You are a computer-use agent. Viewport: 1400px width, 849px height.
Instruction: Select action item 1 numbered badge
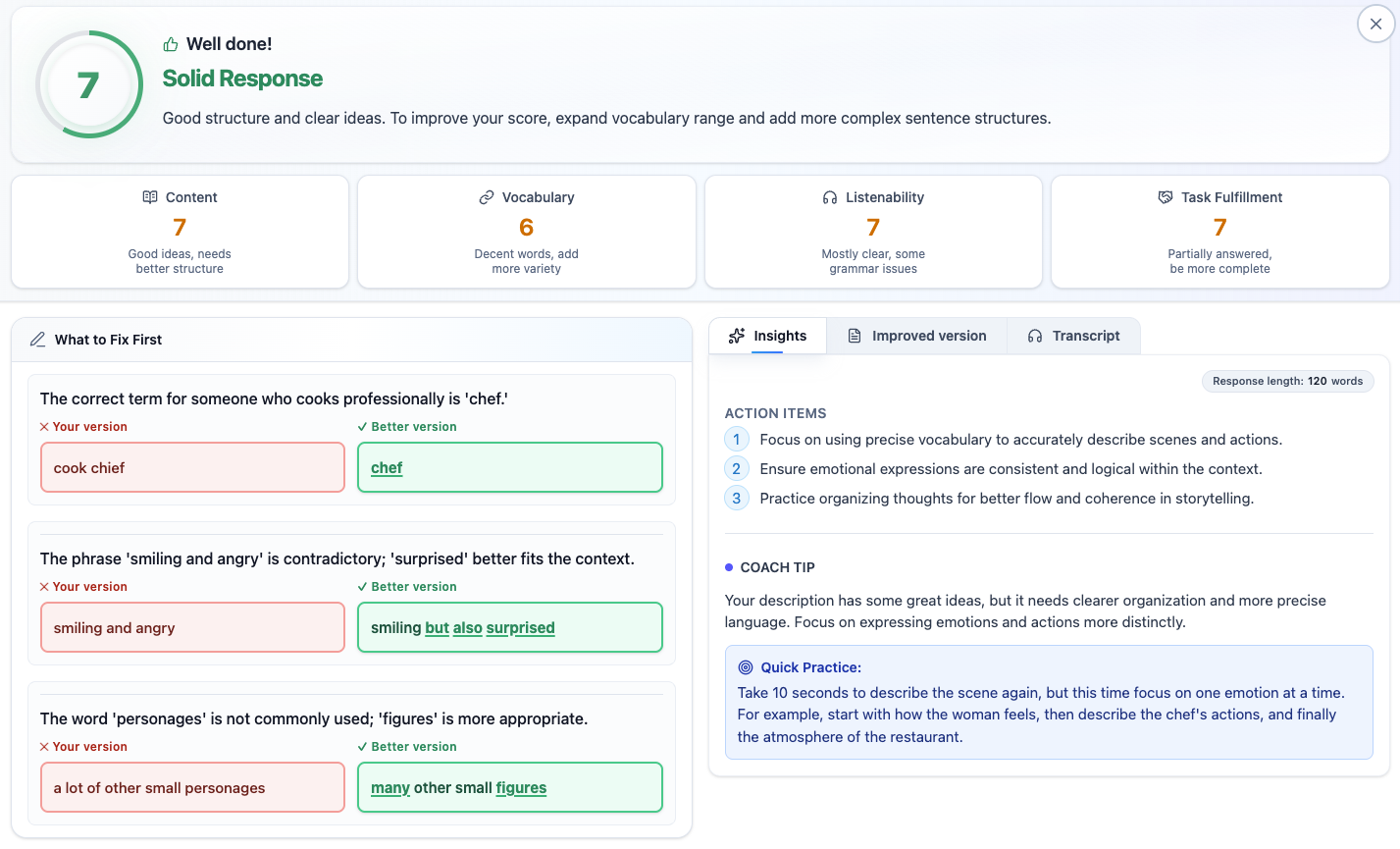click(x=737, y=439)
